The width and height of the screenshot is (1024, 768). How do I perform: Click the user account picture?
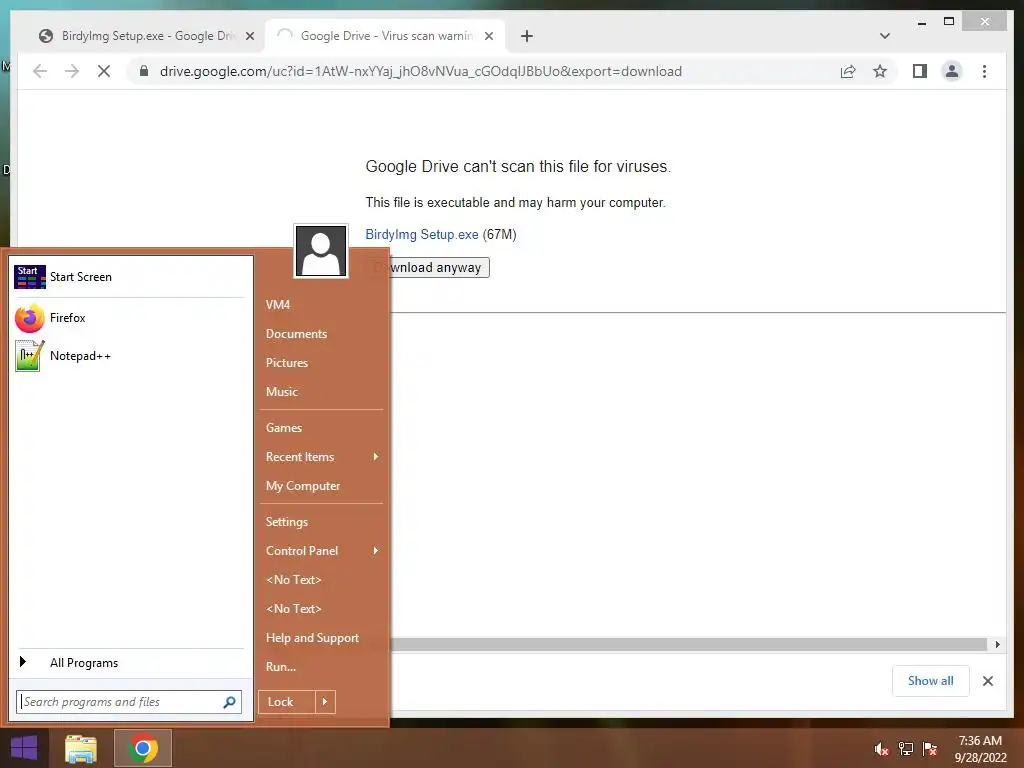321,251
